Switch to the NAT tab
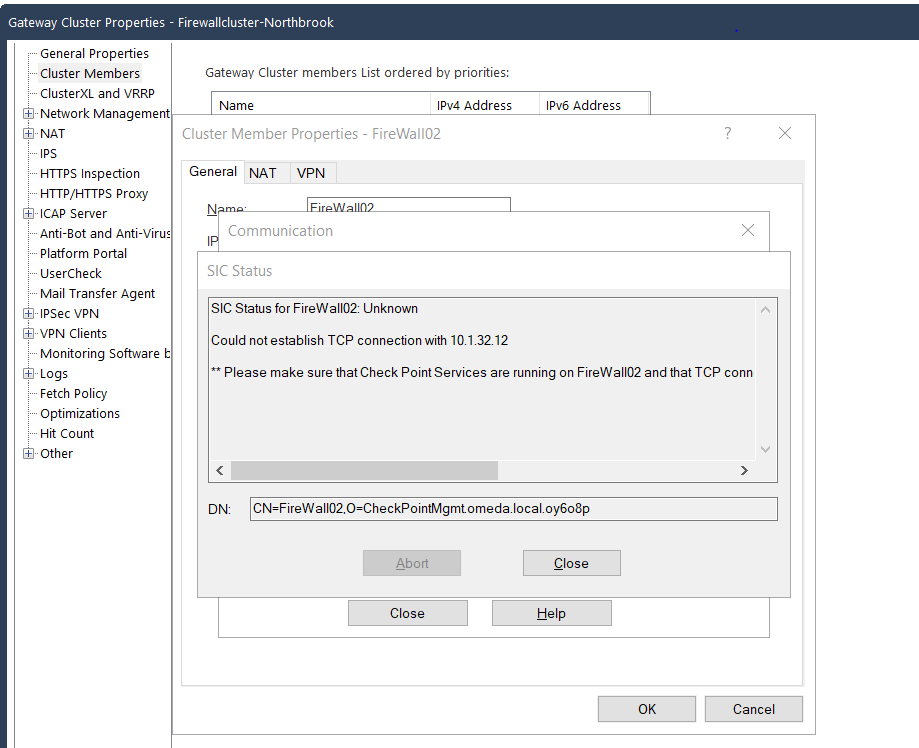The width and height of the screenshot is (919, 748). click(265, 172)
